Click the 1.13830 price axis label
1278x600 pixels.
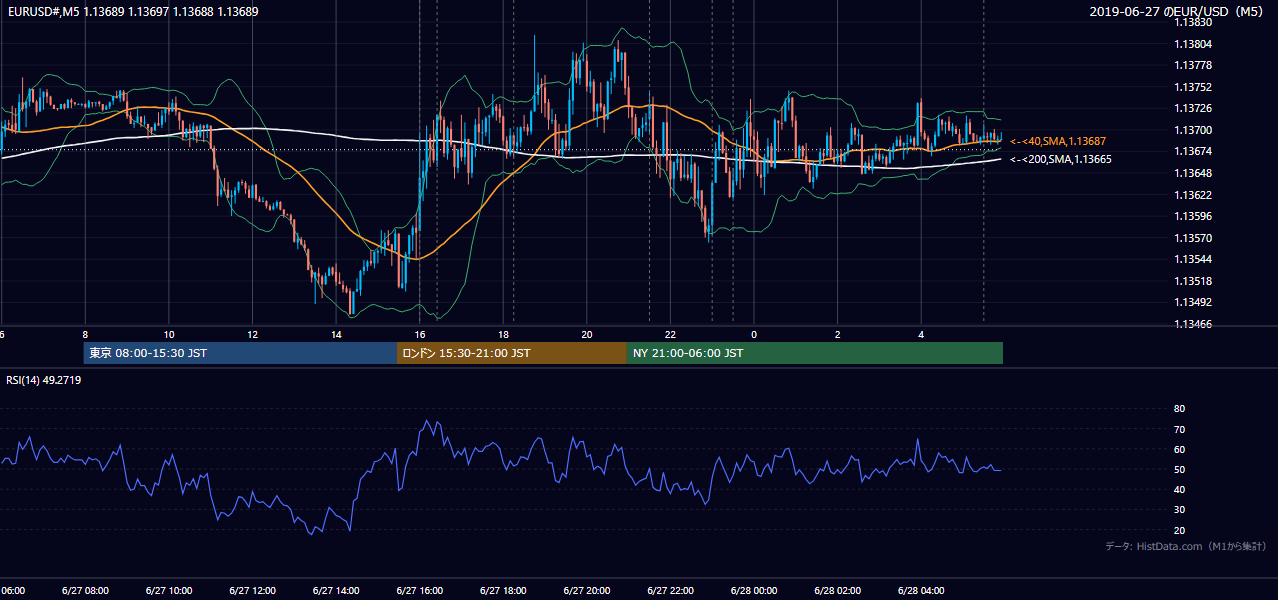(1192, 22)
